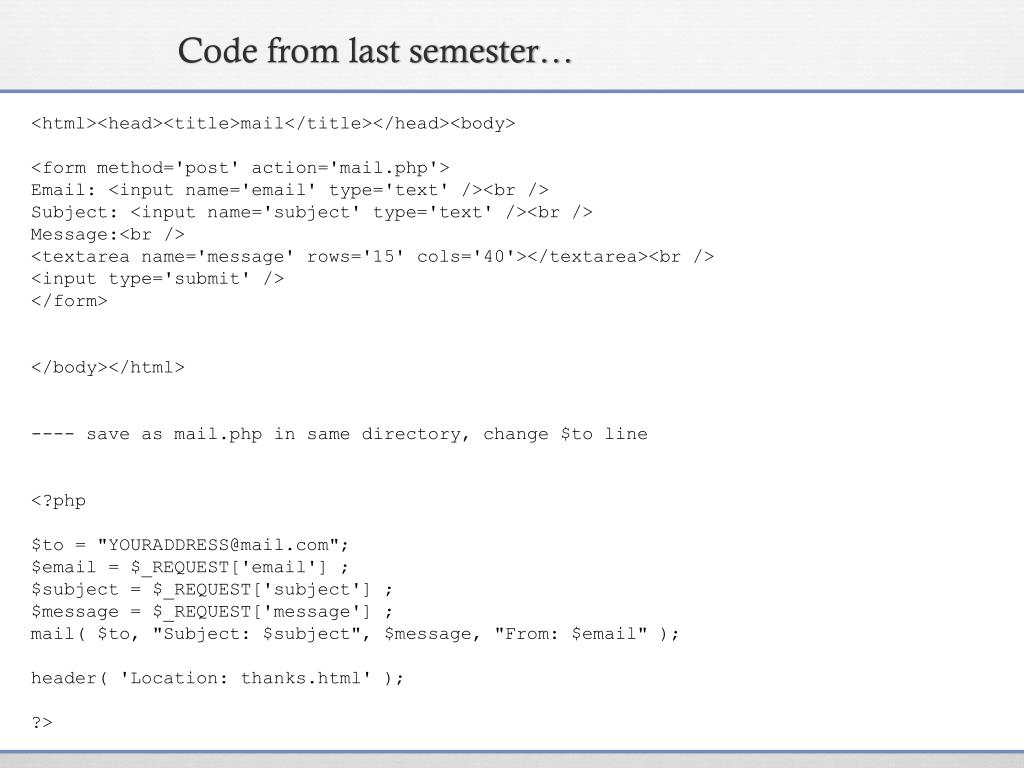Click the input type='submit' code line
Screen dimensions: 1024x768
(158, 278)
